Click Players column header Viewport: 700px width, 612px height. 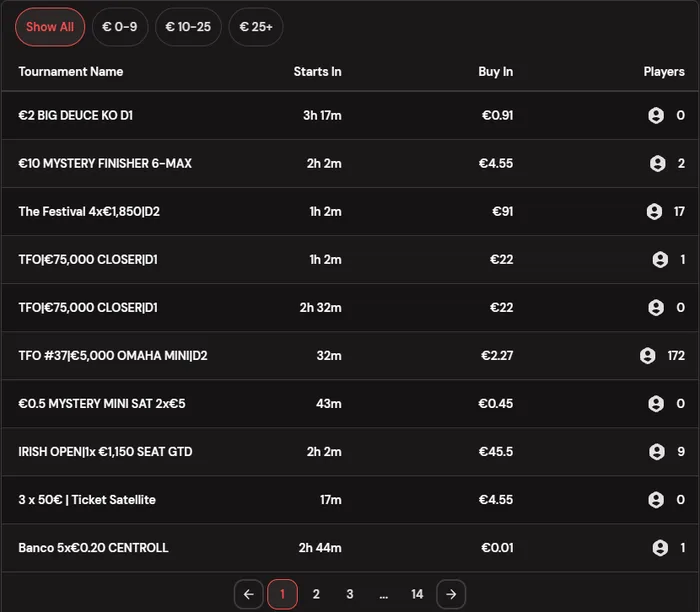coord(664,72)
